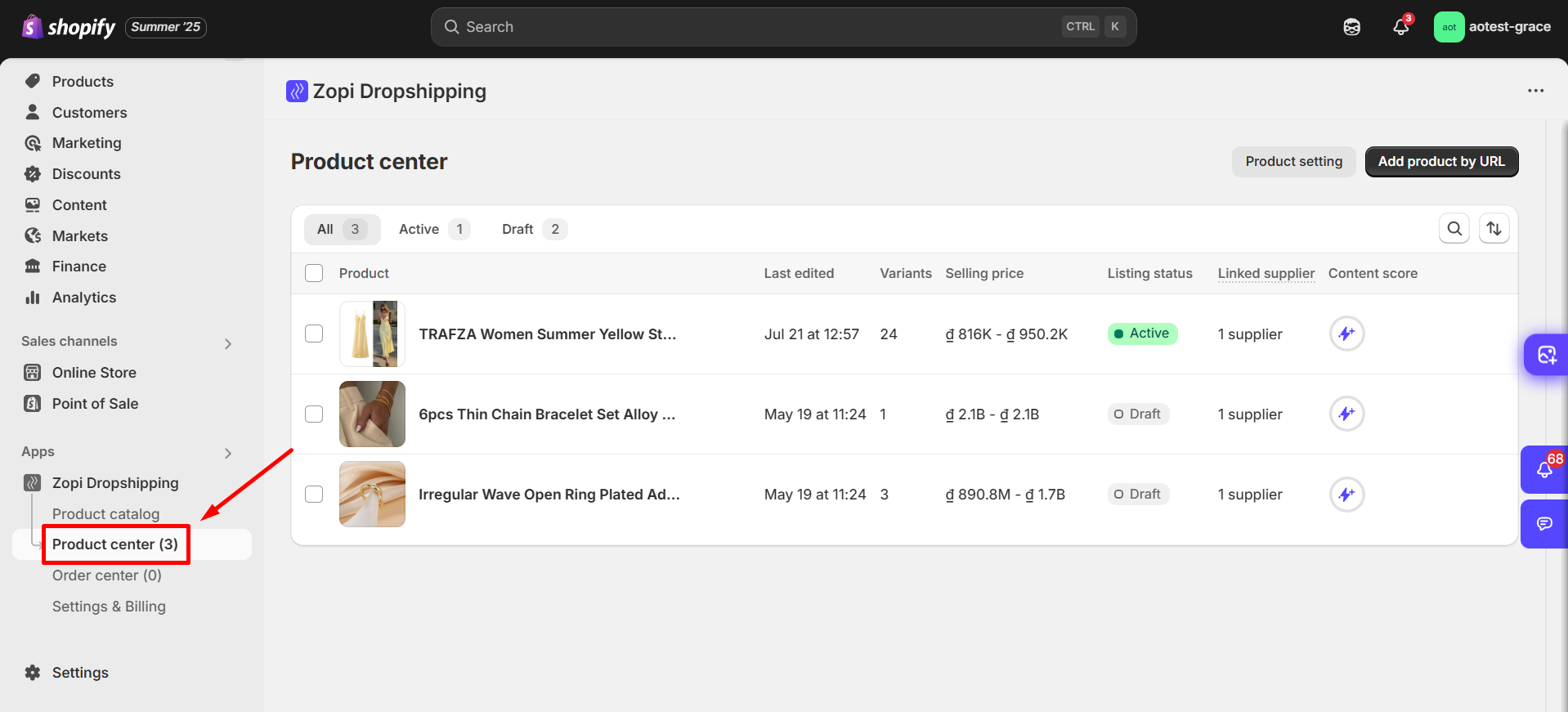Select Product center (3) sidebar item
This screenshot has width=1568, height=712.
pyautogui.click(x=115, y=544)
